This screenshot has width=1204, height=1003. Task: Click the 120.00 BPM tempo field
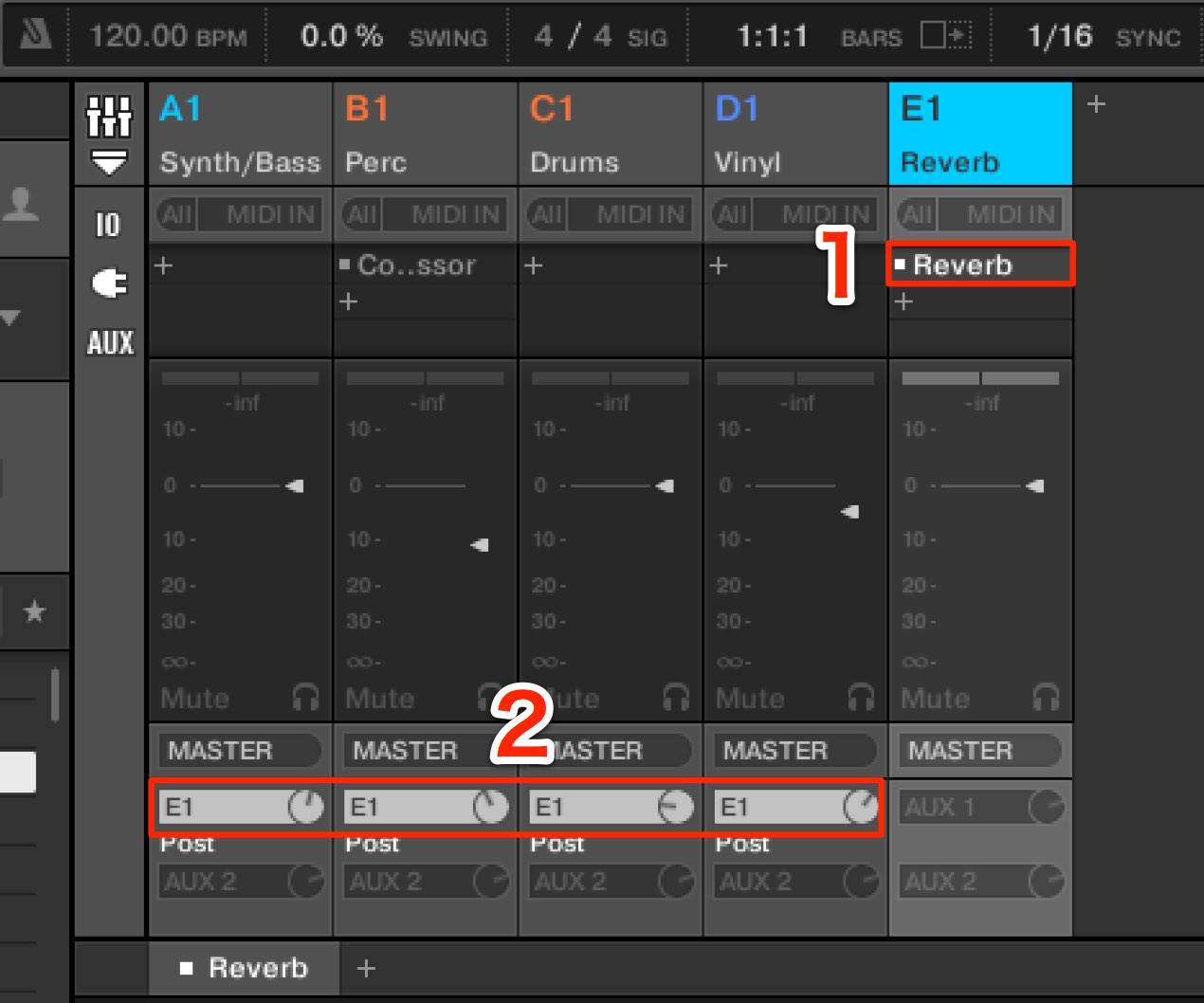(167, 36)
